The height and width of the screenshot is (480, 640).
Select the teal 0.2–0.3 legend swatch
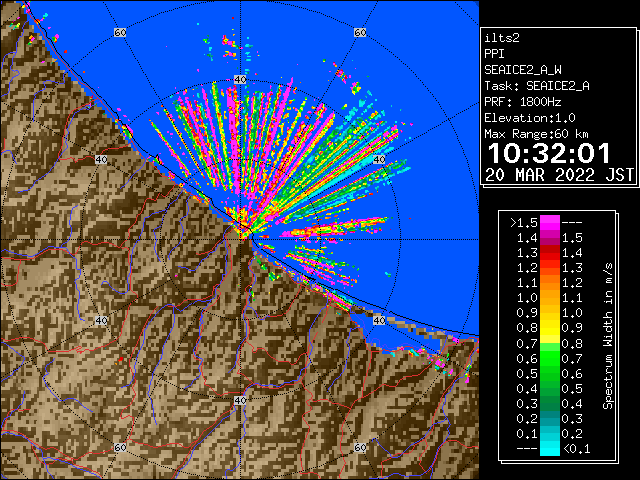pos(550,419)
